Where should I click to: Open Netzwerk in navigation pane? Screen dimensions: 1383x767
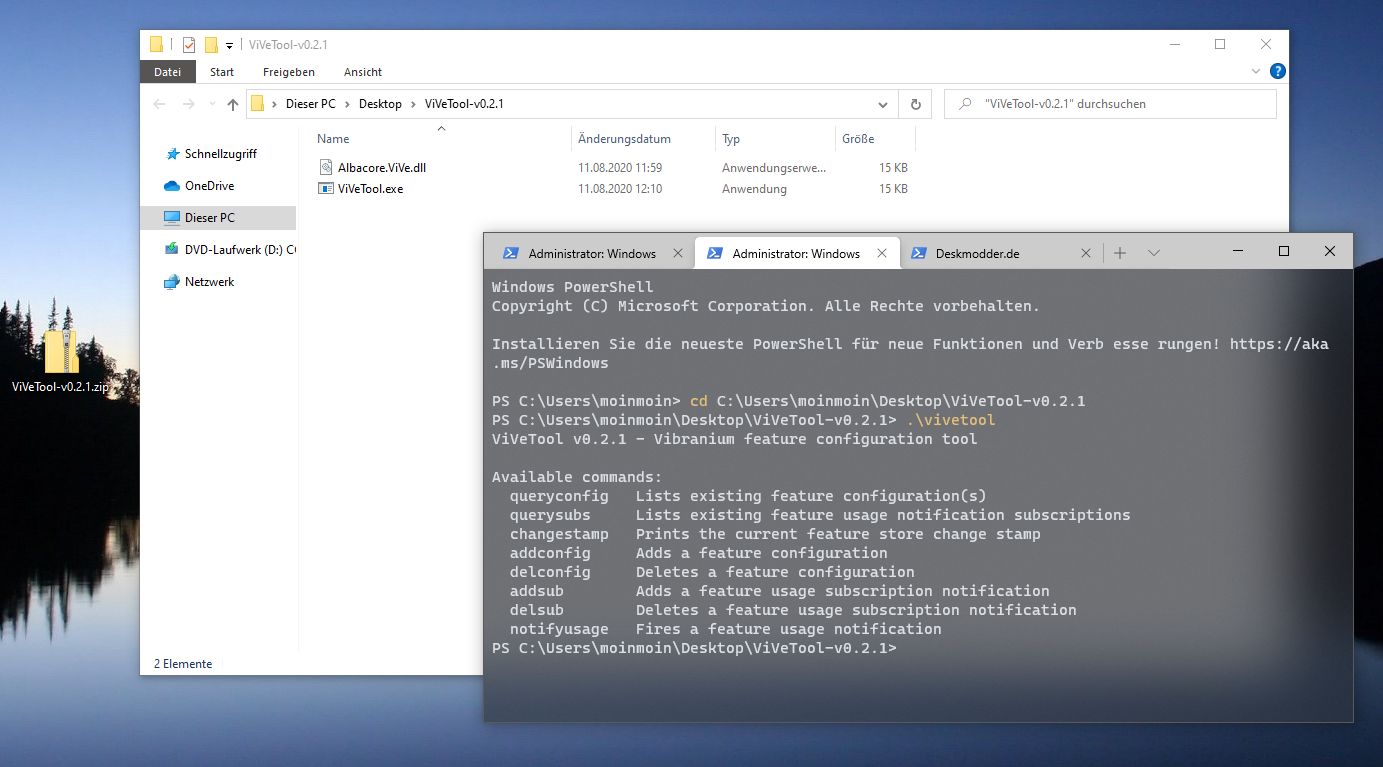click(x=209, y=282)
